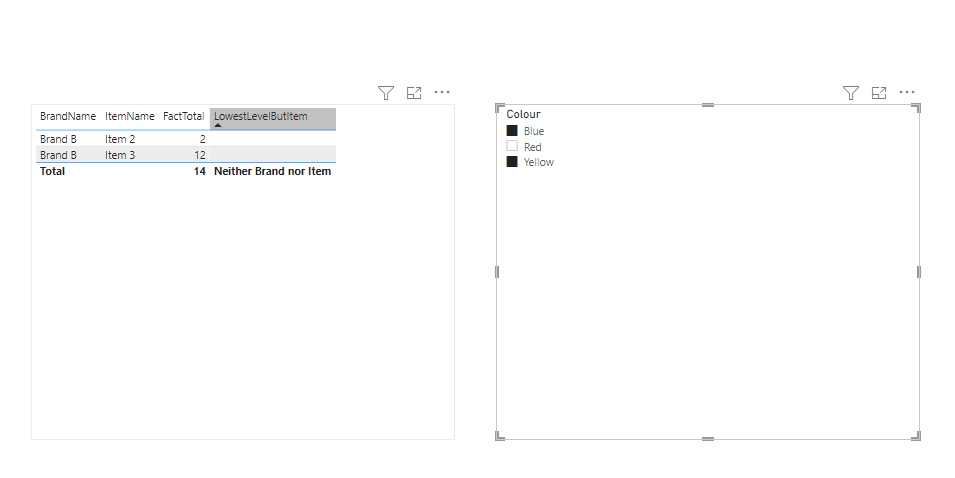Uncheck the Yellow colour checkbox
Screen dimensions: 955x478
pos(512,161)
